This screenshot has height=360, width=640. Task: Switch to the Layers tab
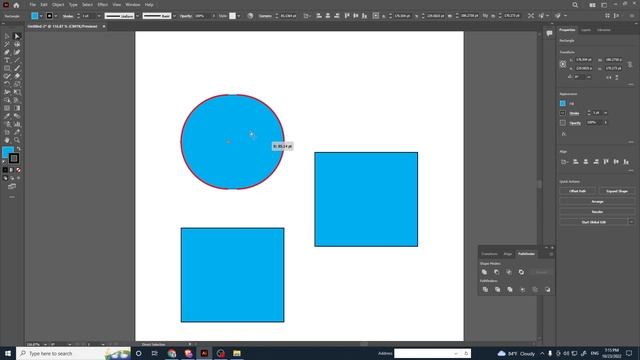pos(586,30)
